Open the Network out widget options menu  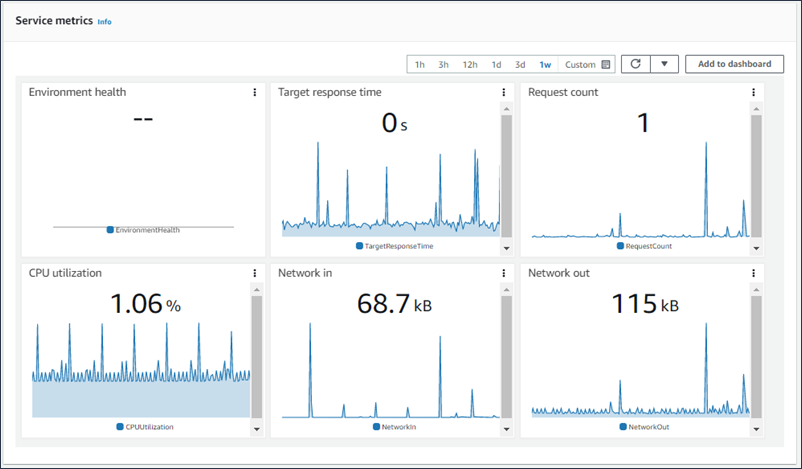tap(753, 272)
